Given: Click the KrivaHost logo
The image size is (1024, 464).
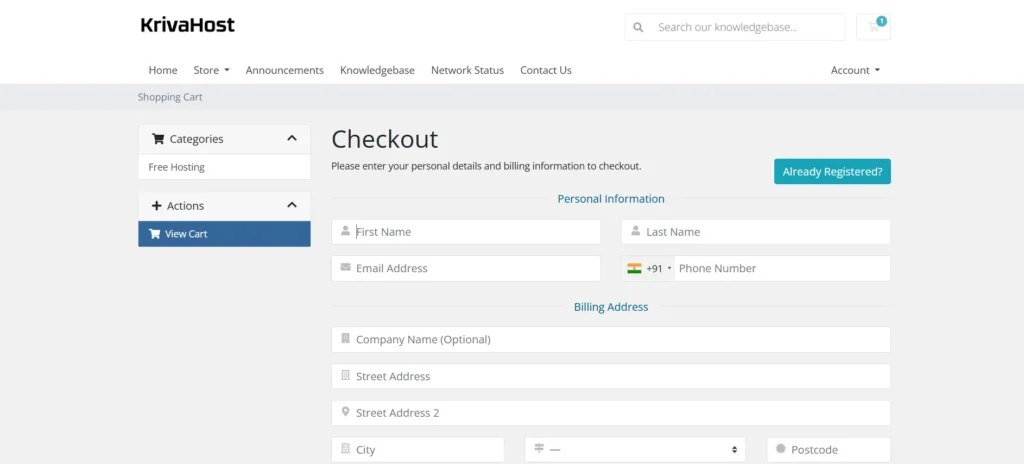Looking at the screenshot, I should 187,25.
